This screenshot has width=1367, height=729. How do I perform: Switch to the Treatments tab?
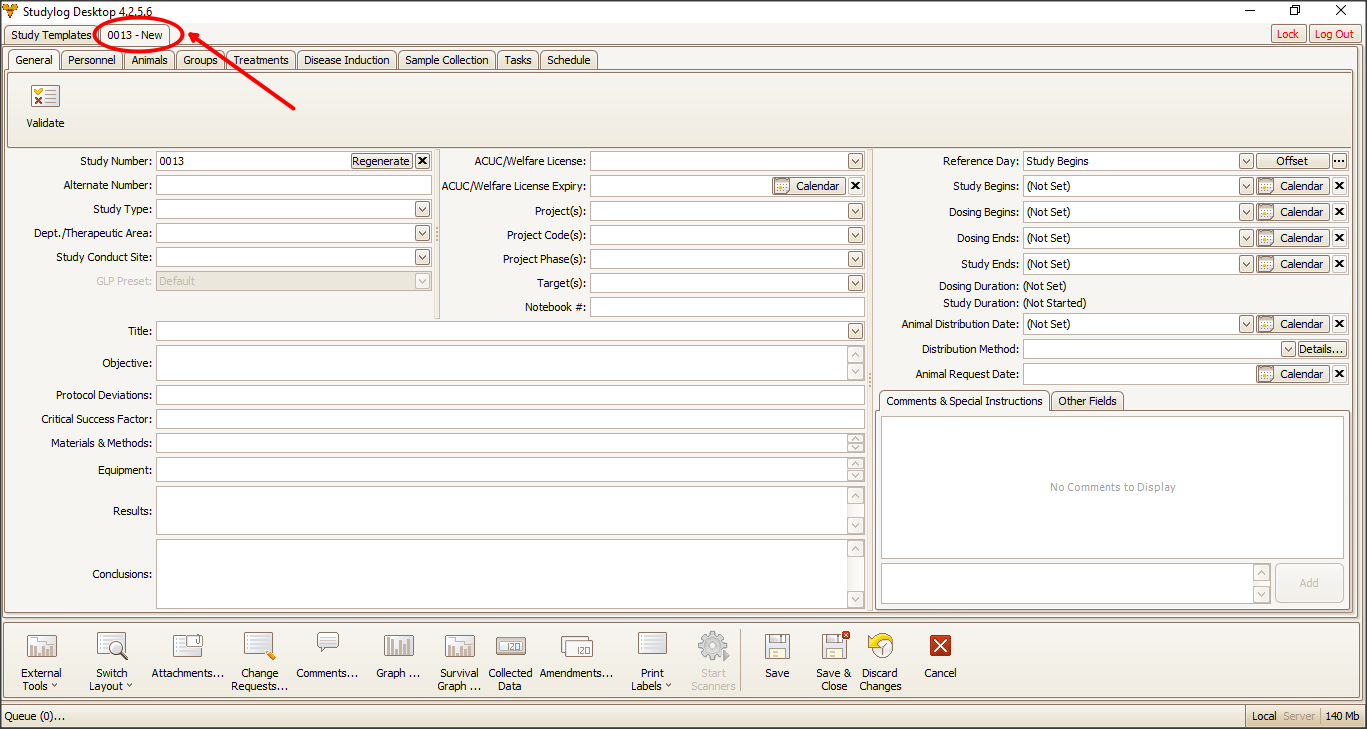261,60
